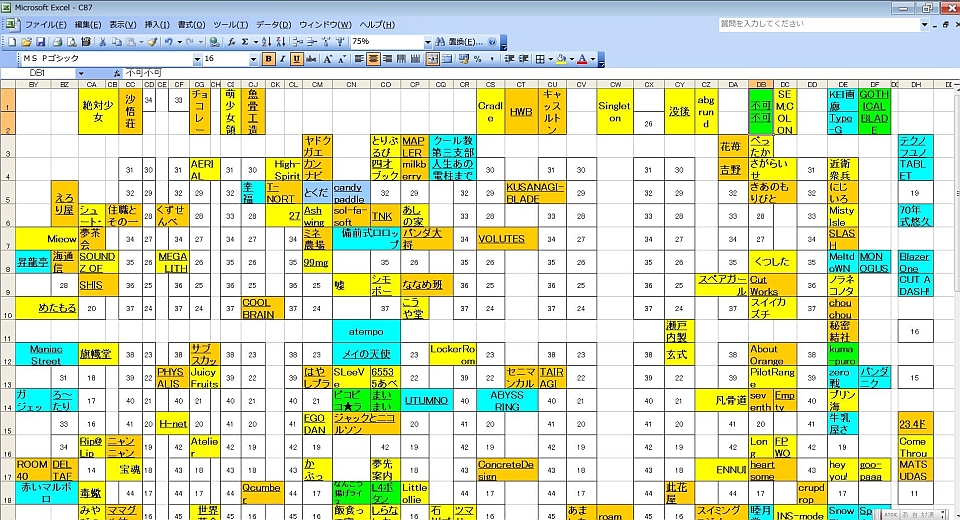Screen dimensions: 960x520
Task: Open Excel Help question mark icon
Action: pyautogui.click(x=492, y=42)
